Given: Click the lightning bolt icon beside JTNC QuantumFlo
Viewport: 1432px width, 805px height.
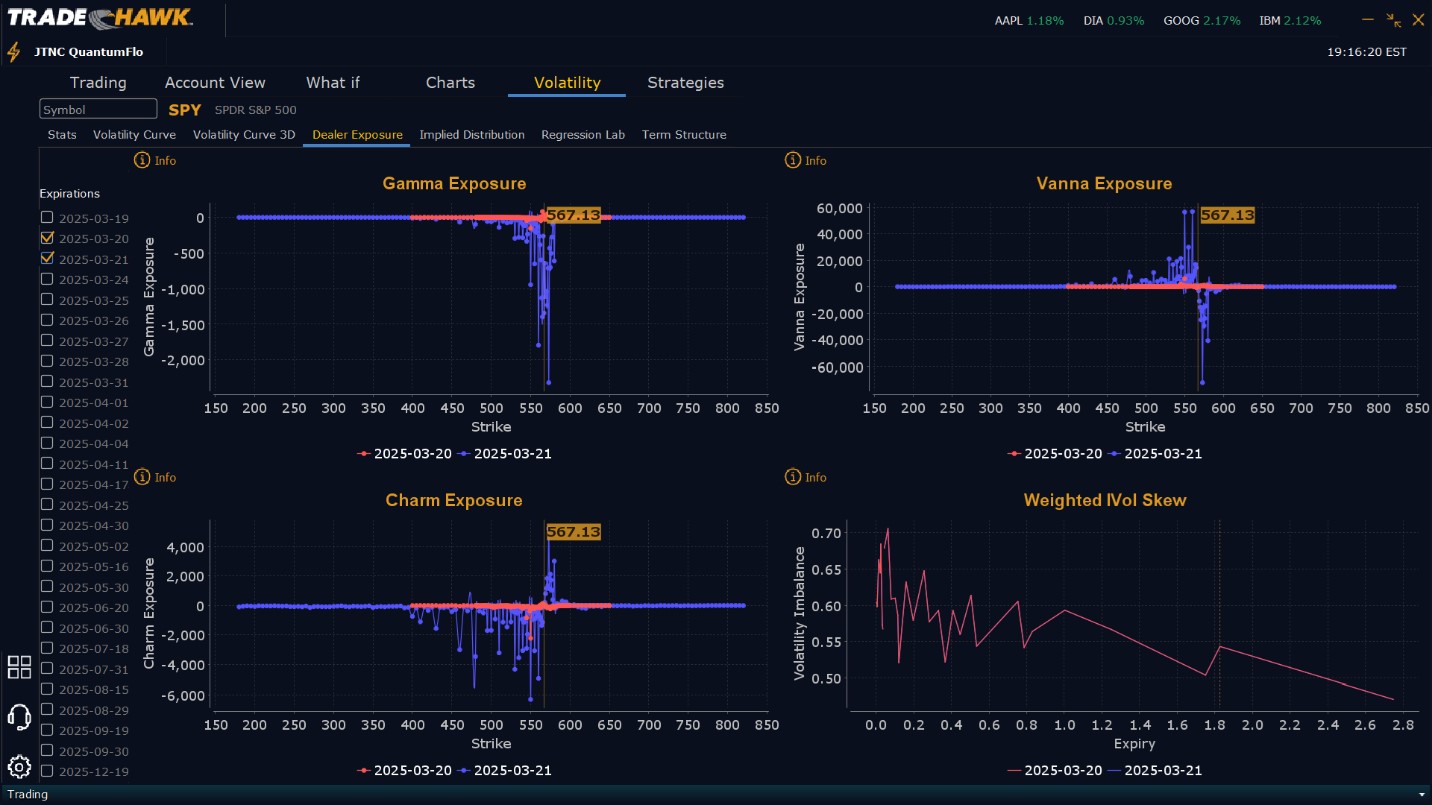Looking at the screenshot, I should pyautogui.click(x=14, y=52).
